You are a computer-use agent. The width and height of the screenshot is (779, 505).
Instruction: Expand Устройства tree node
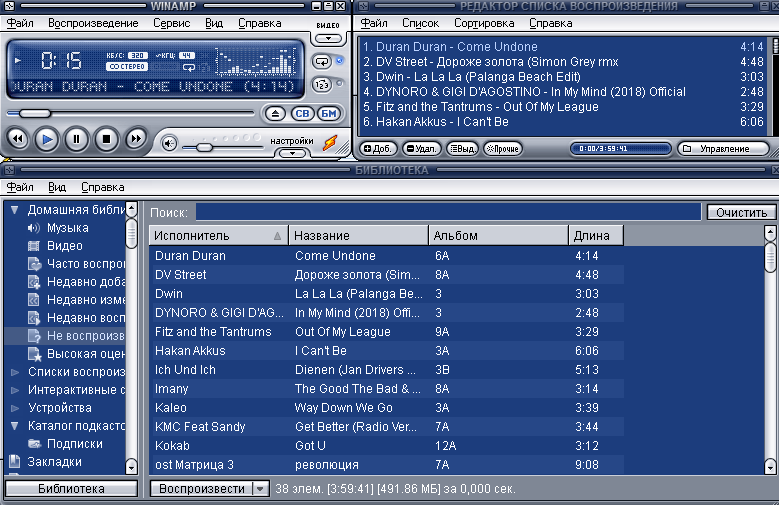[15, 408]
